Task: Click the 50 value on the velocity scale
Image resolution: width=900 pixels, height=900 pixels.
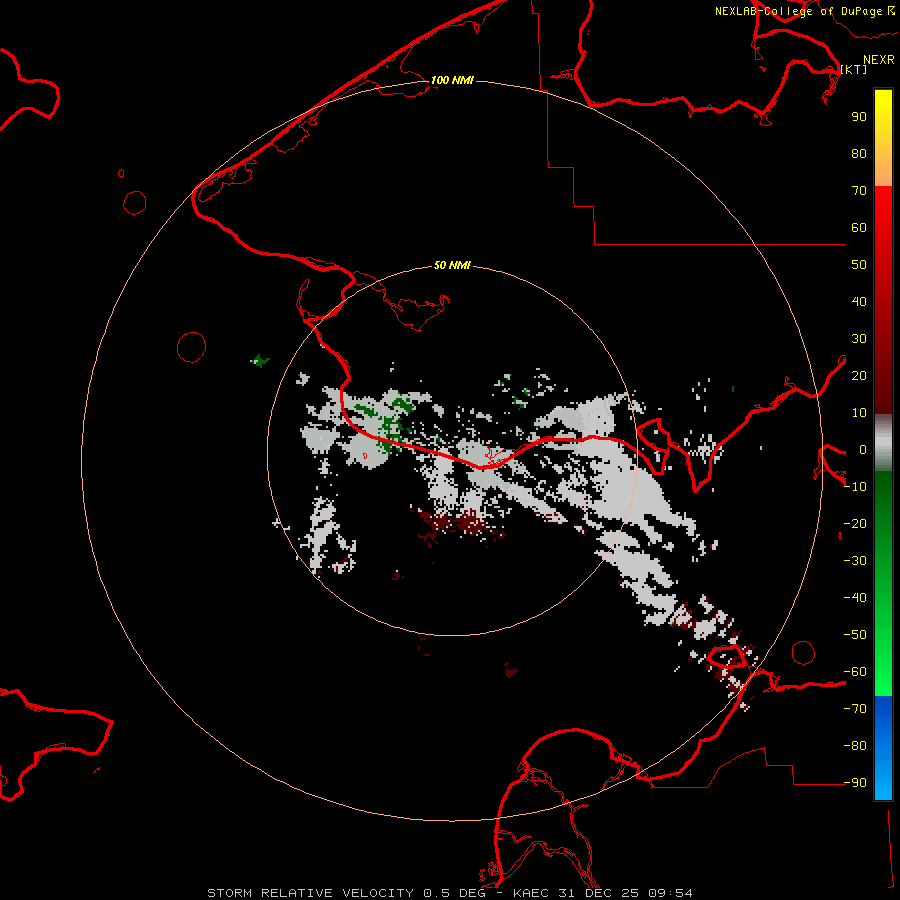Action: pyautogui.click(x=859, y=265)
